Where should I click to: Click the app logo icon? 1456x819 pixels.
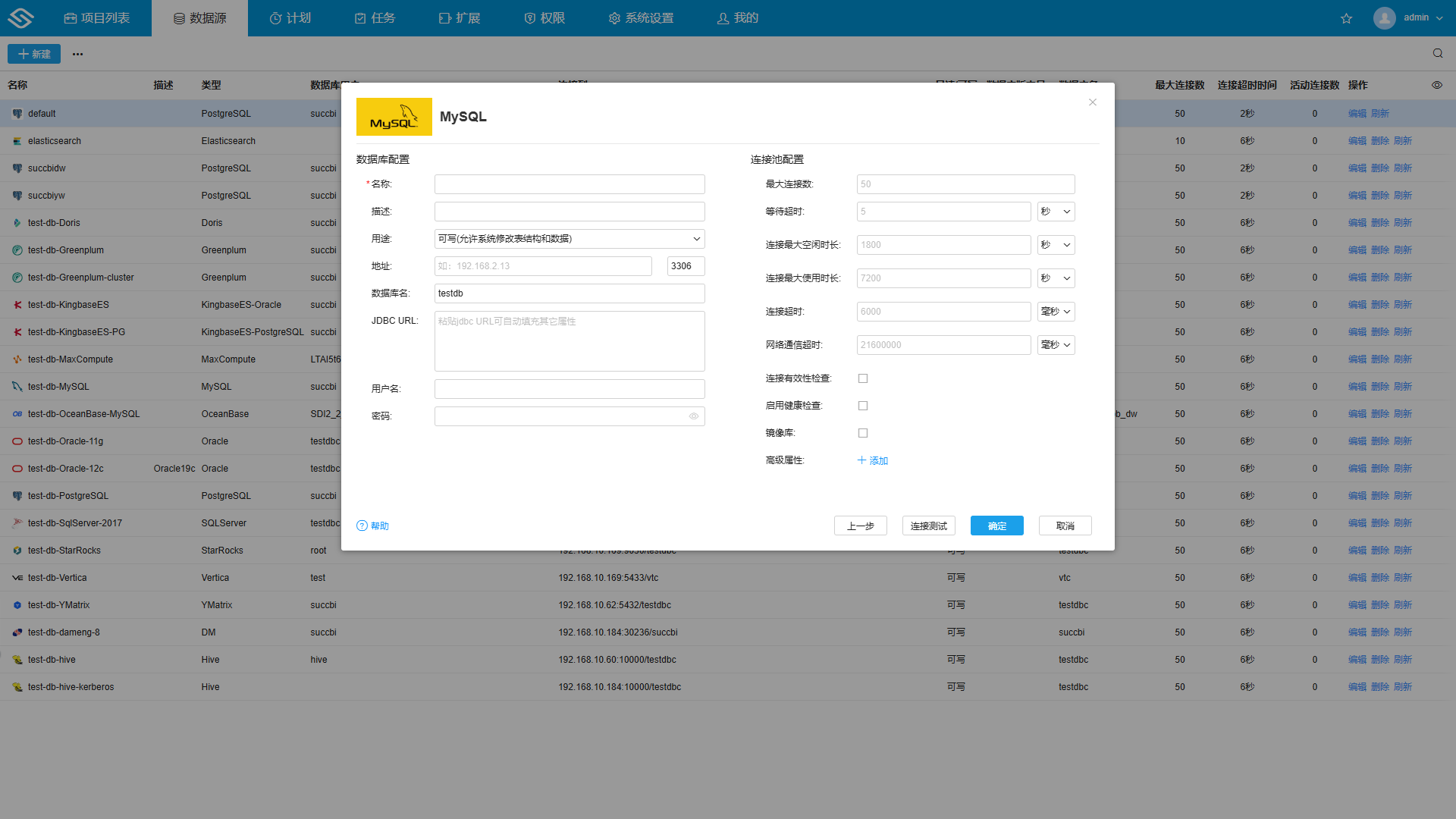[20, 17]
